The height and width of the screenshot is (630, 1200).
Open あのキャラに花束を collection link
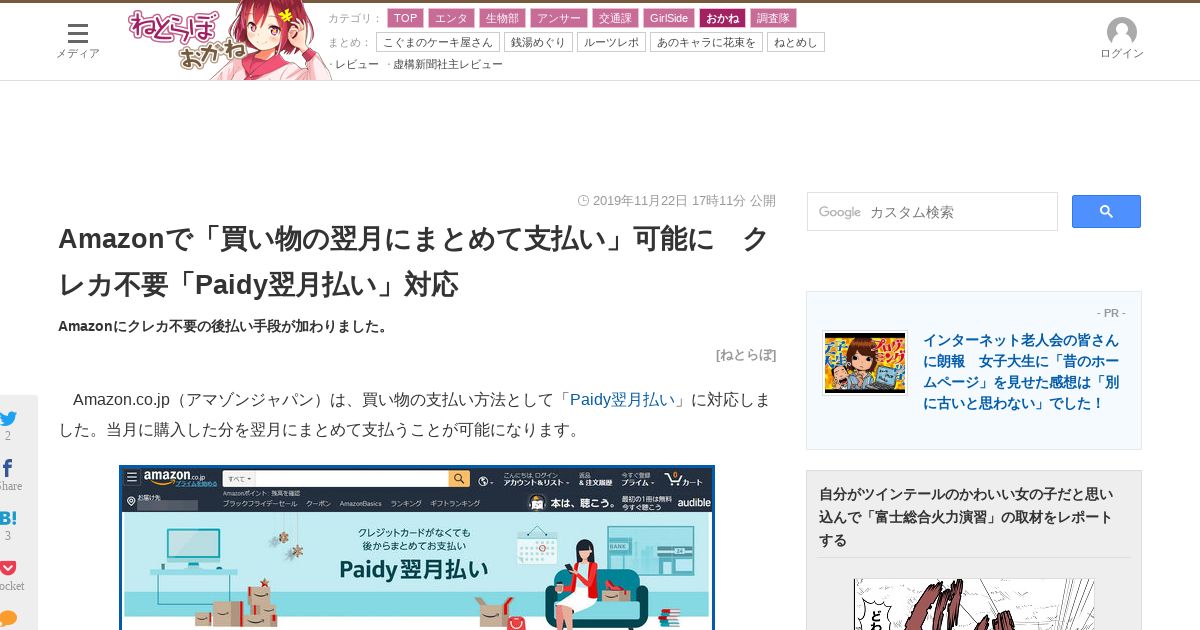point(706,42)
